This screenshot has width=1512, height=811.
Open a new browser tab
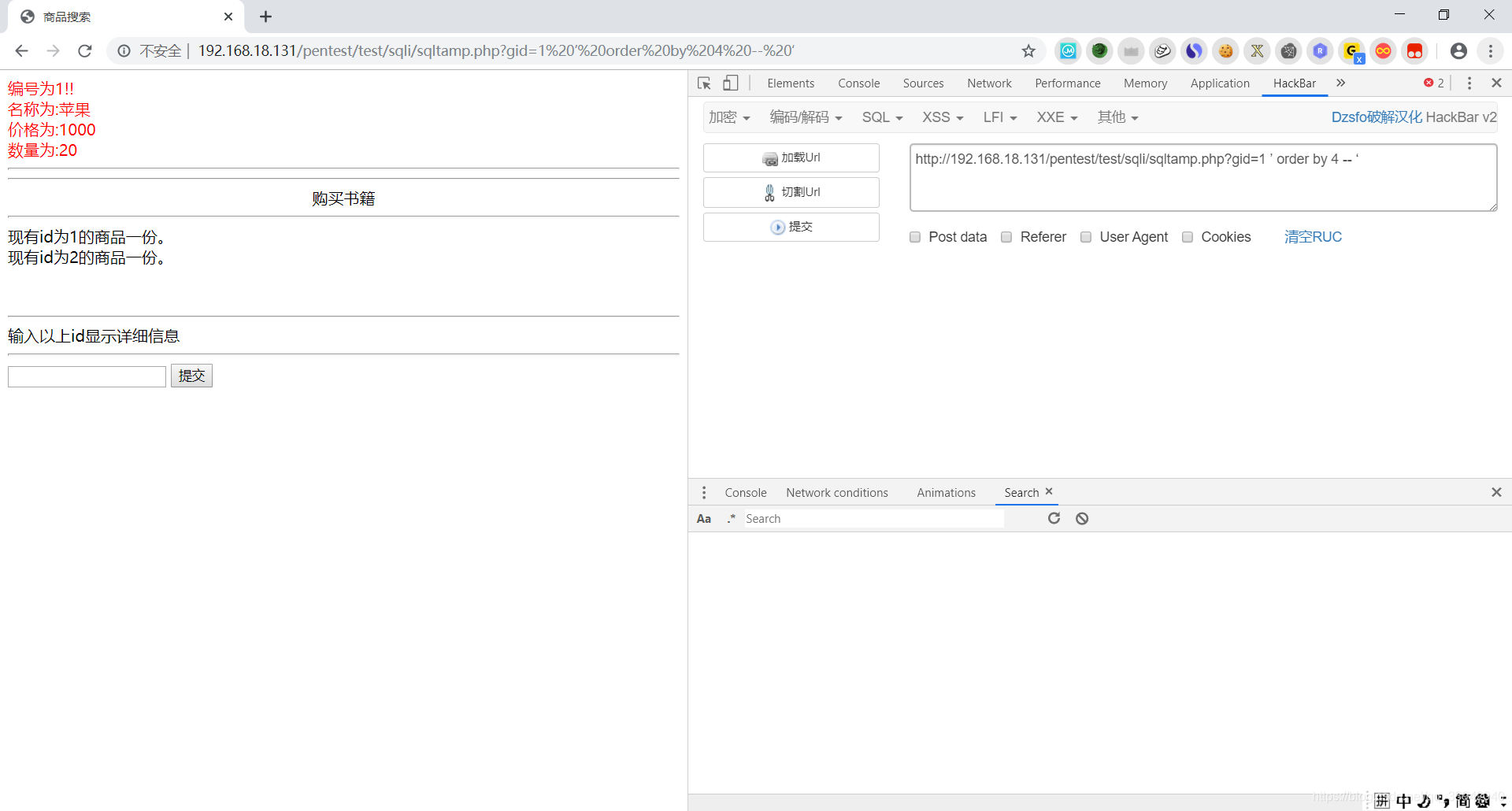pyautogui.click(x=265, y=17)
